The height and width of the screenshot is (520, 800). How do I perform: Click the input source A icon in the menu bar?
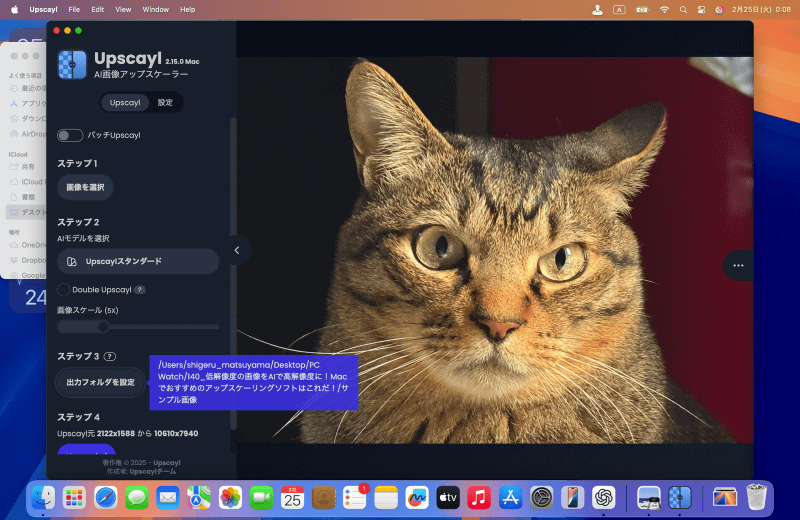tap(619, 9)
